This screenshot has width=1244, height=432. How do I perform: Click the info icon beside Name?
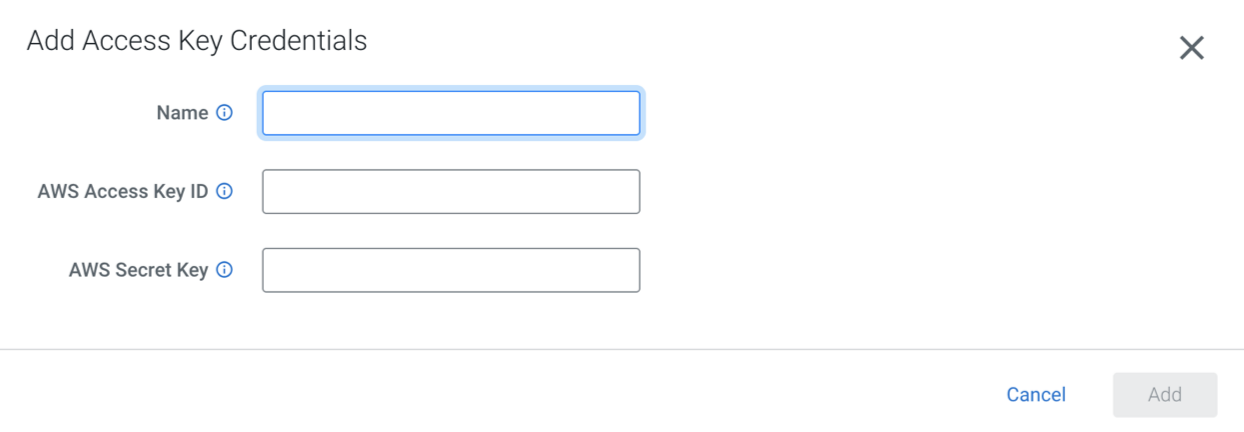pyautogui.click(x=225, y=113)
